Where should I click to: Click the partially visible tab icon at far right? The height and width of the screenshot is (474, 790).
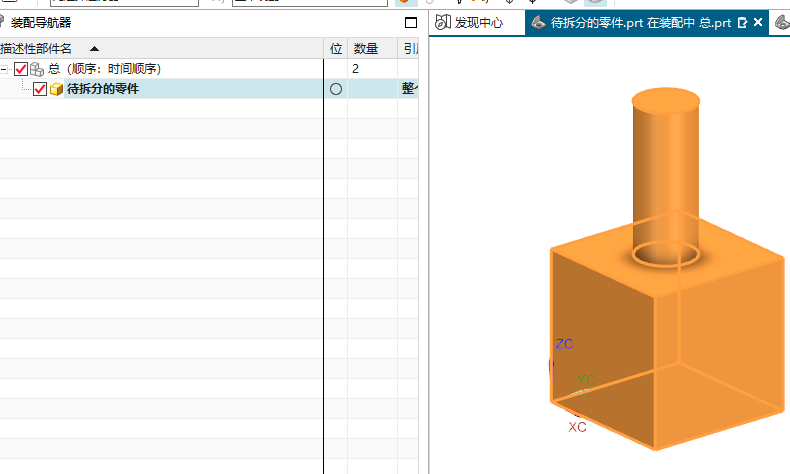click(x=782, y=22)
